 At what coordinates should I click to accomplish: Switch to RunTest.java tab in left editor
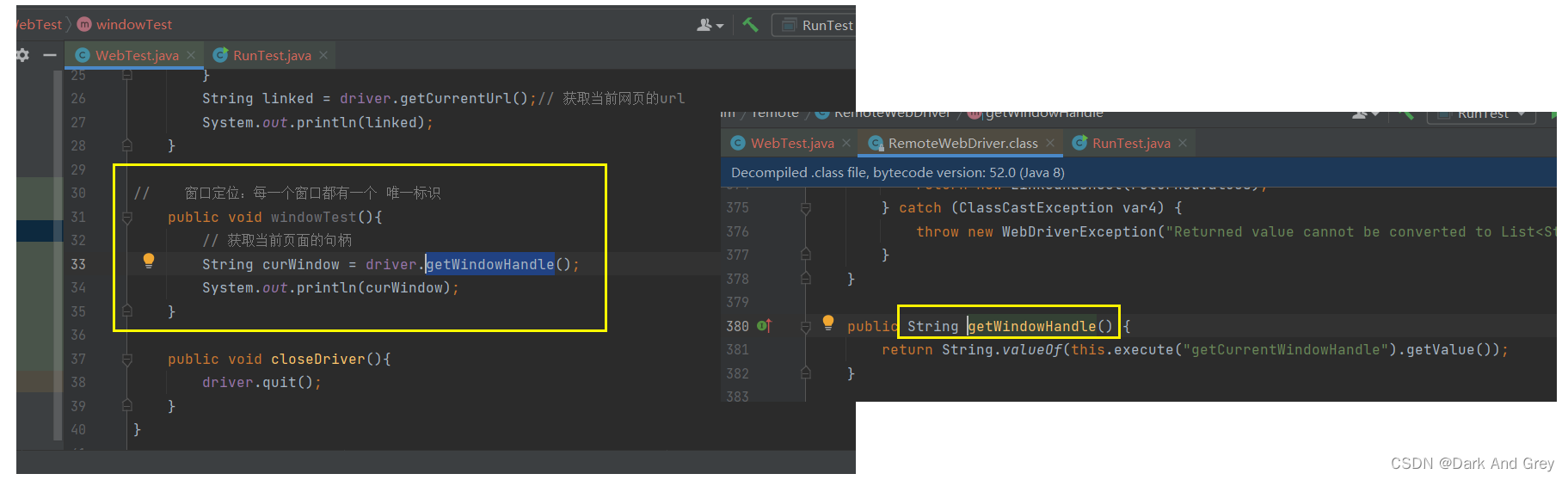click(272, 55)
